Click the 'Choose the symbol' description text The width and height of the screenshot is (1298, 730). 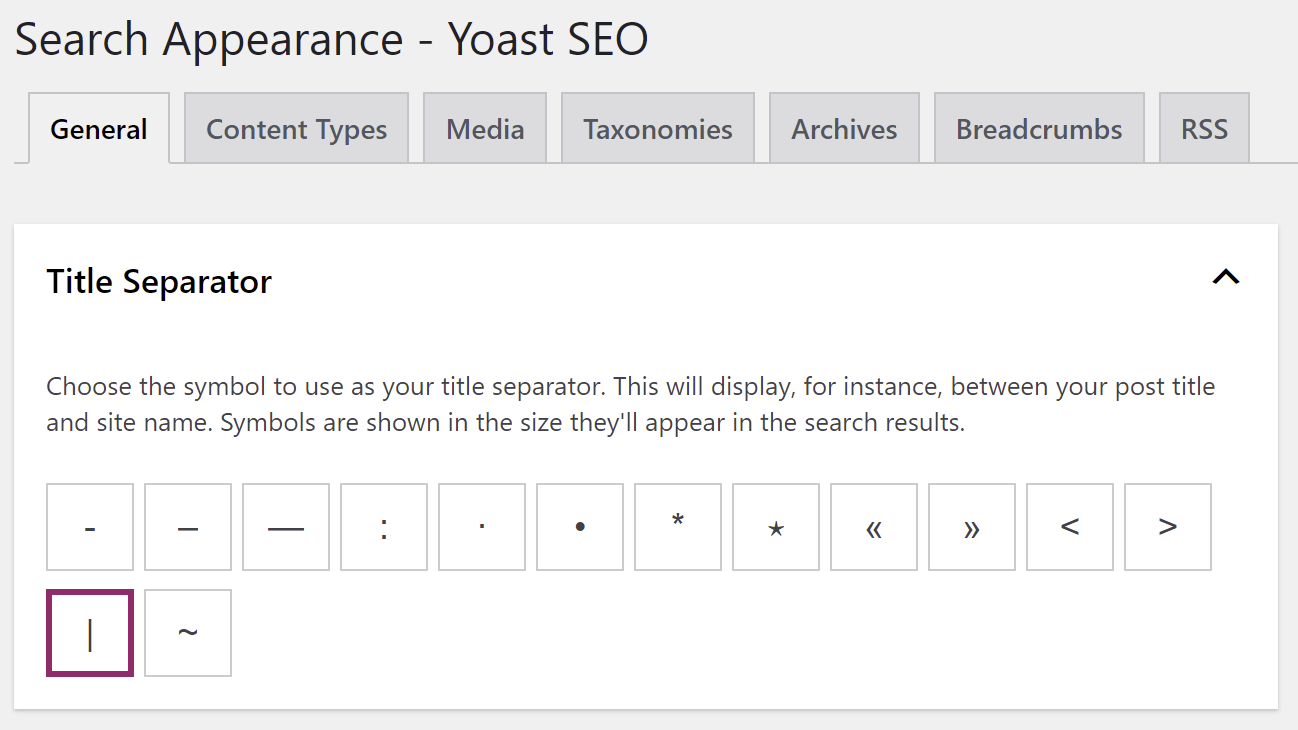pyautogui.click(x=631, y=404)
